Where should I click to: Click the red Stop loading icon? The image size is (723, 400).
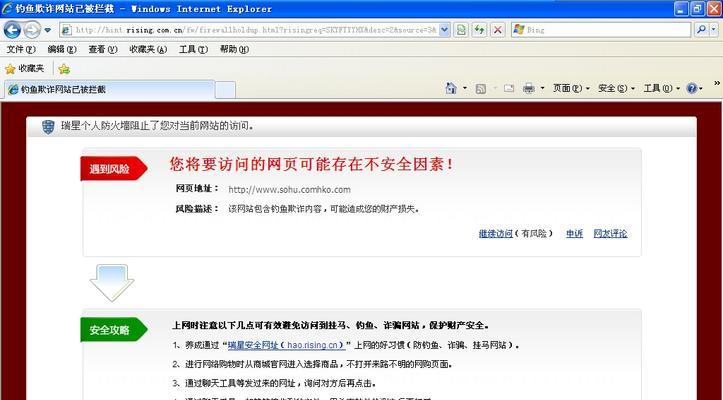pos(498,30)
